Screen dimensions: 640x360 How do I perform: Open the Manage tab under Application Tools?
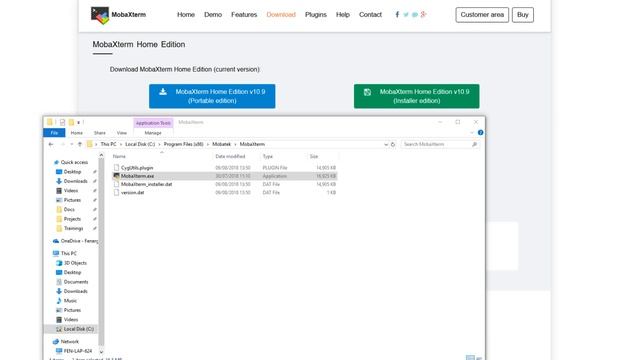(153, 133)
